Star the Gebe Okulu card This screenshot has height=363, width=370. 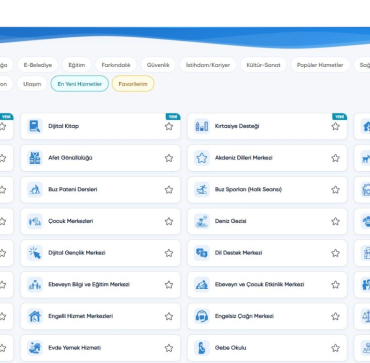point(336,348)
